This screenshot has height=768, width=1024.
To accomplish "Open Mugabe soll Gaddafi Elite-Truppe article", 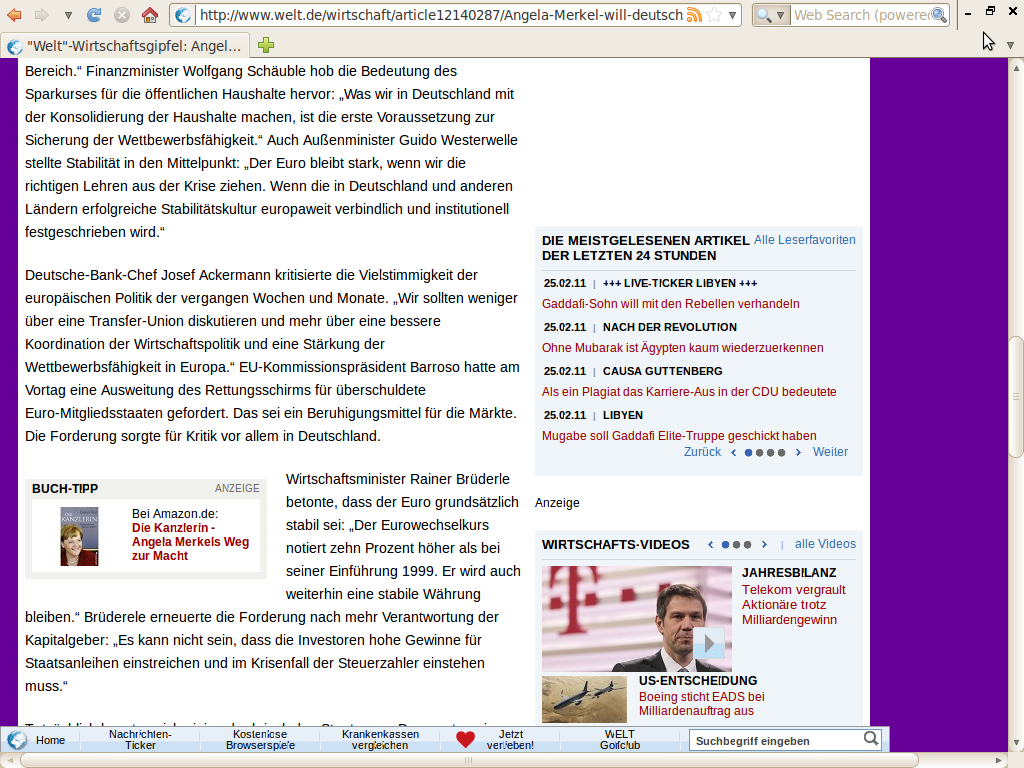I will point(679,436).
